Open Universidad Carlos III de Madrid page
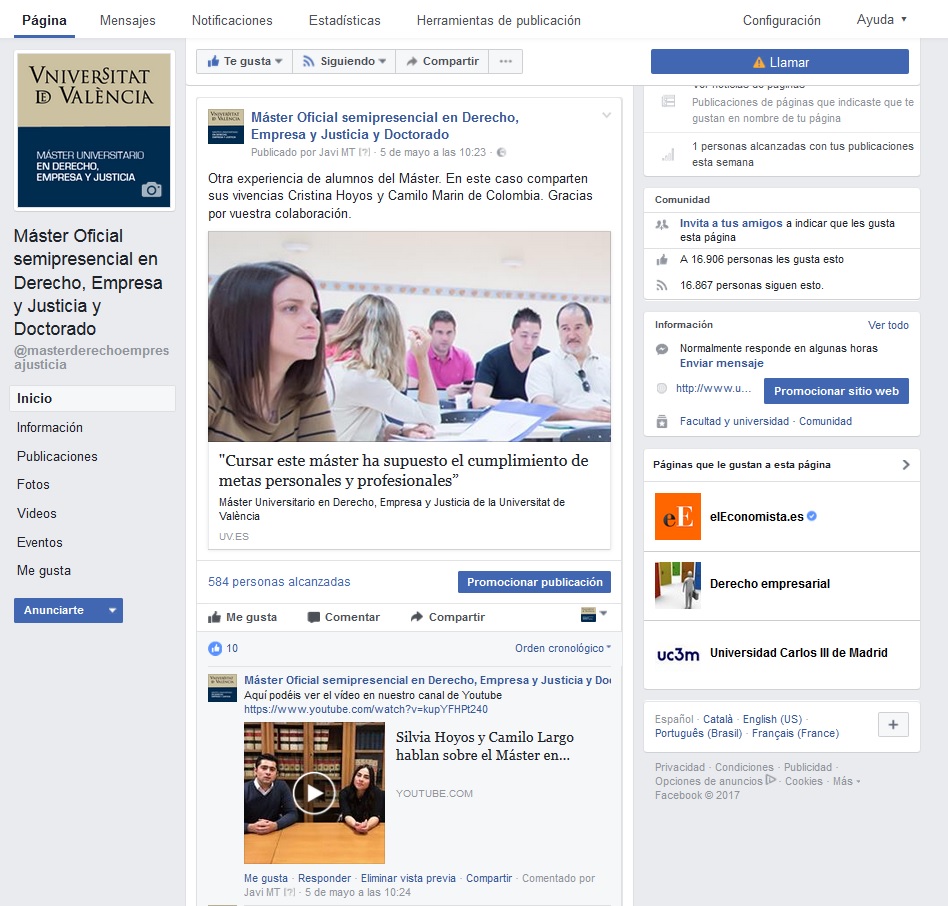Viewport: 948px width, 906px height. tap(799, 653)
